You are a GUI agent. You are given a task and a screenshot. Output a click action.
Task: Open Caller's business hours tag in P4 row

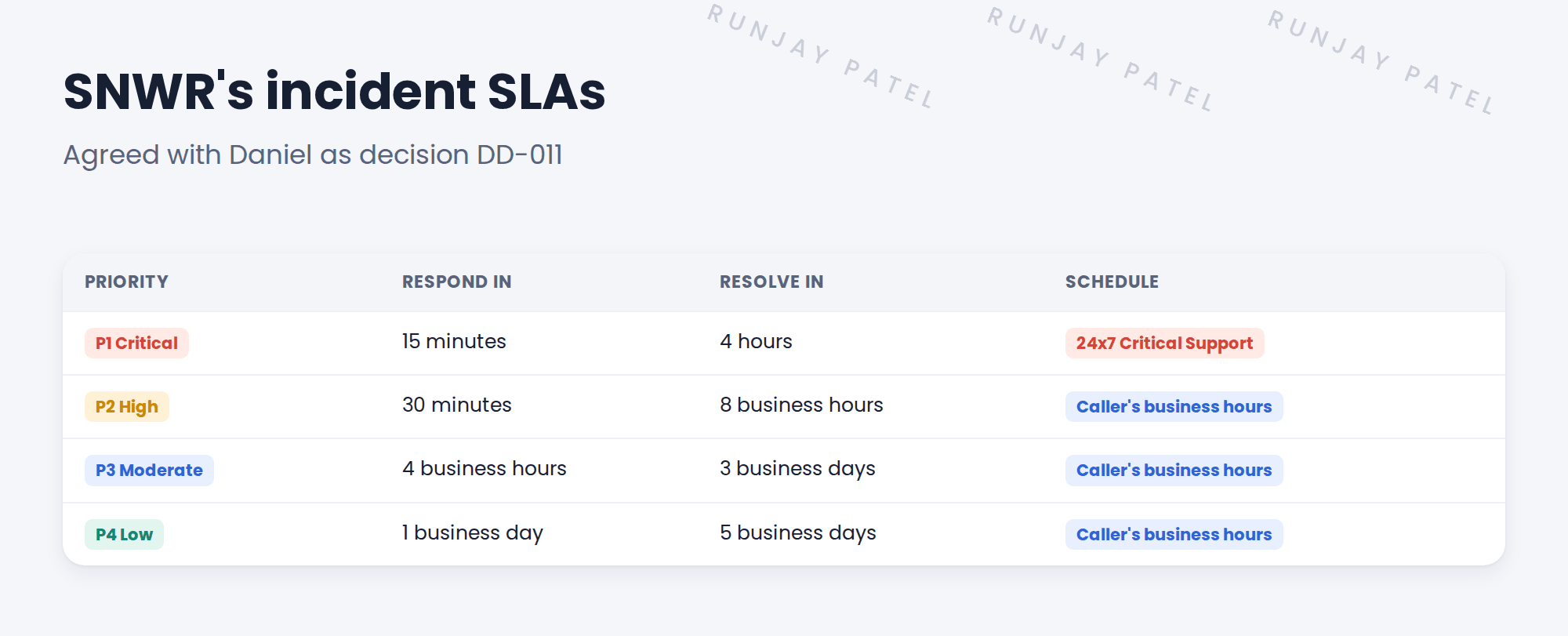(x=1174, y=534)
